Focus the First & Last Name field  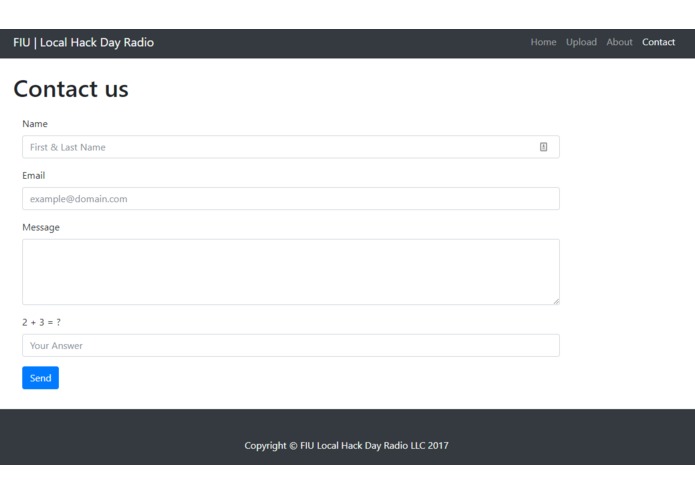[291, 147]
